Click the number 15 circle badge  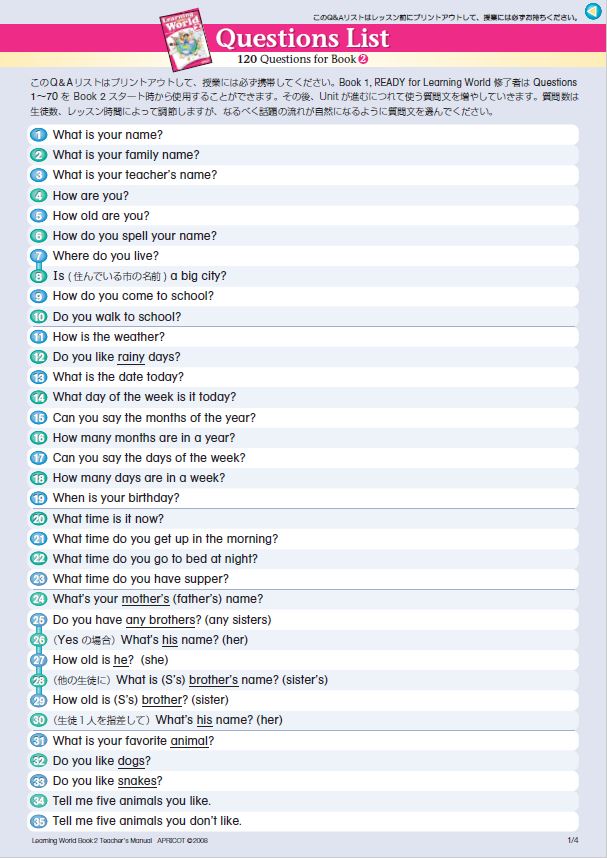(x=39, y=418)
